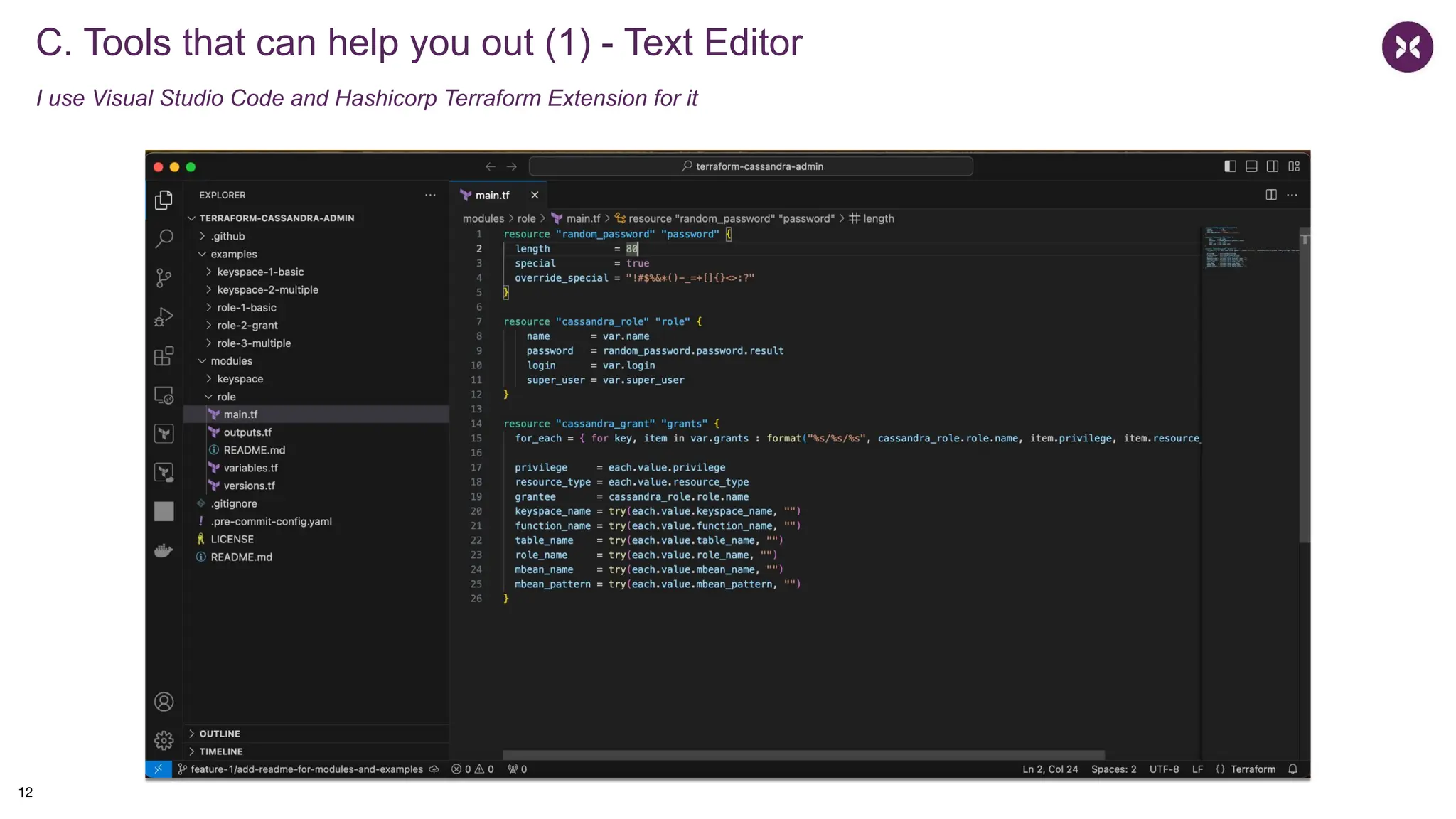Click the ports forwarded indicator showing 0
Viewport: 1456px width, 819px height.
518,769
